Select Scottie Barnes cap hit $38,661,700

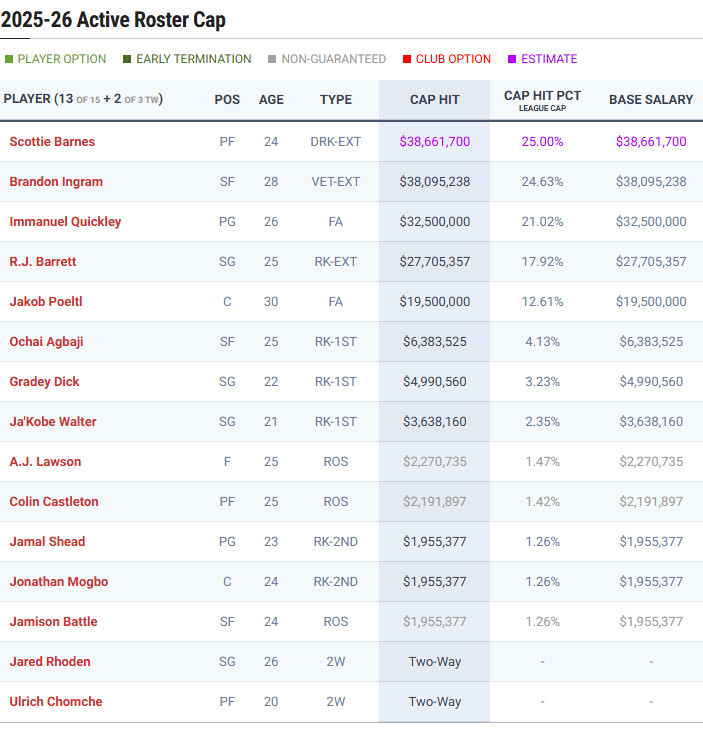(x=434, y=142)
